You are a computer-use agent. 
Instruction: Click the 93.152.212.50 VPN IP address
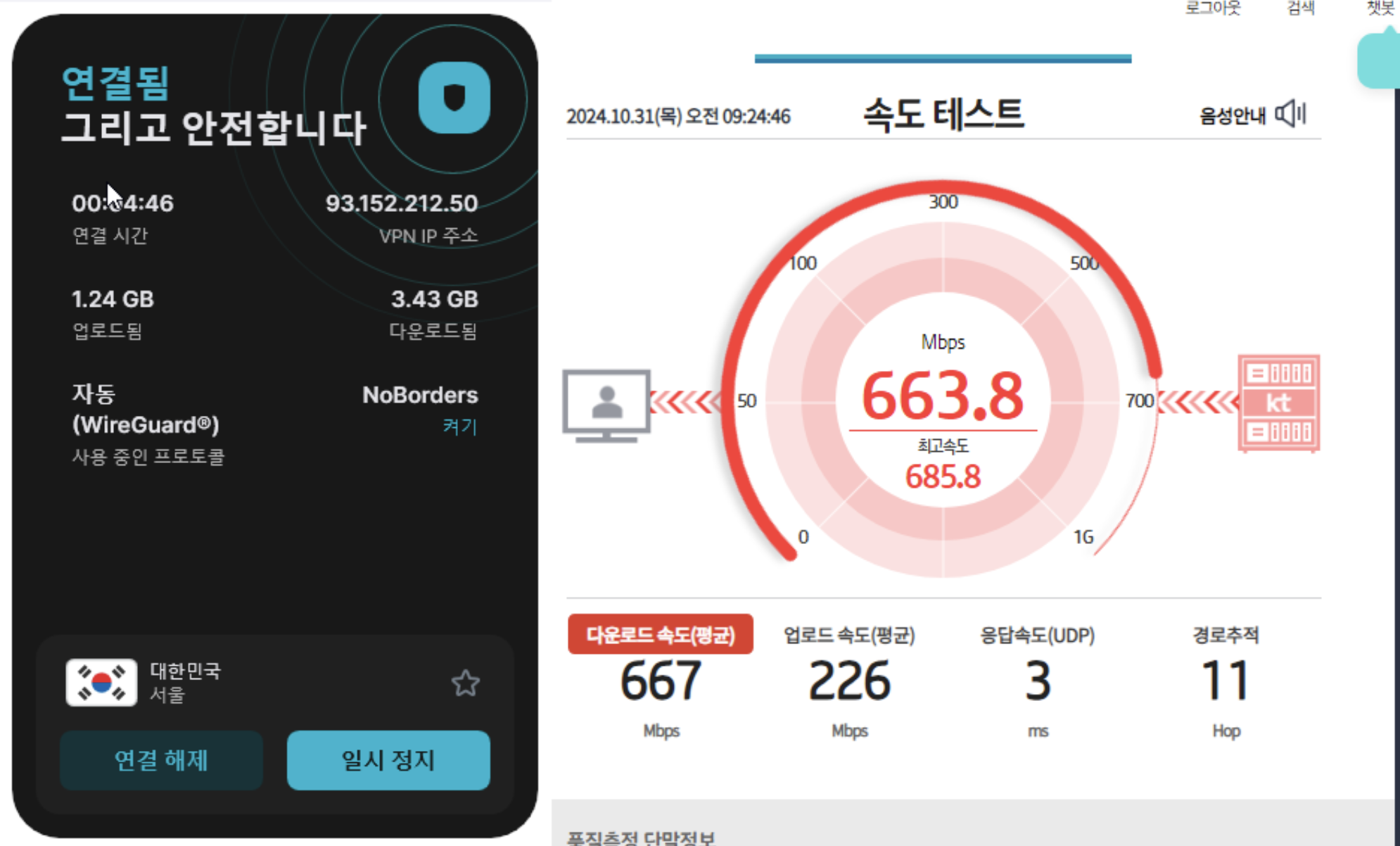pyautogui.click(x=401, y=203)
